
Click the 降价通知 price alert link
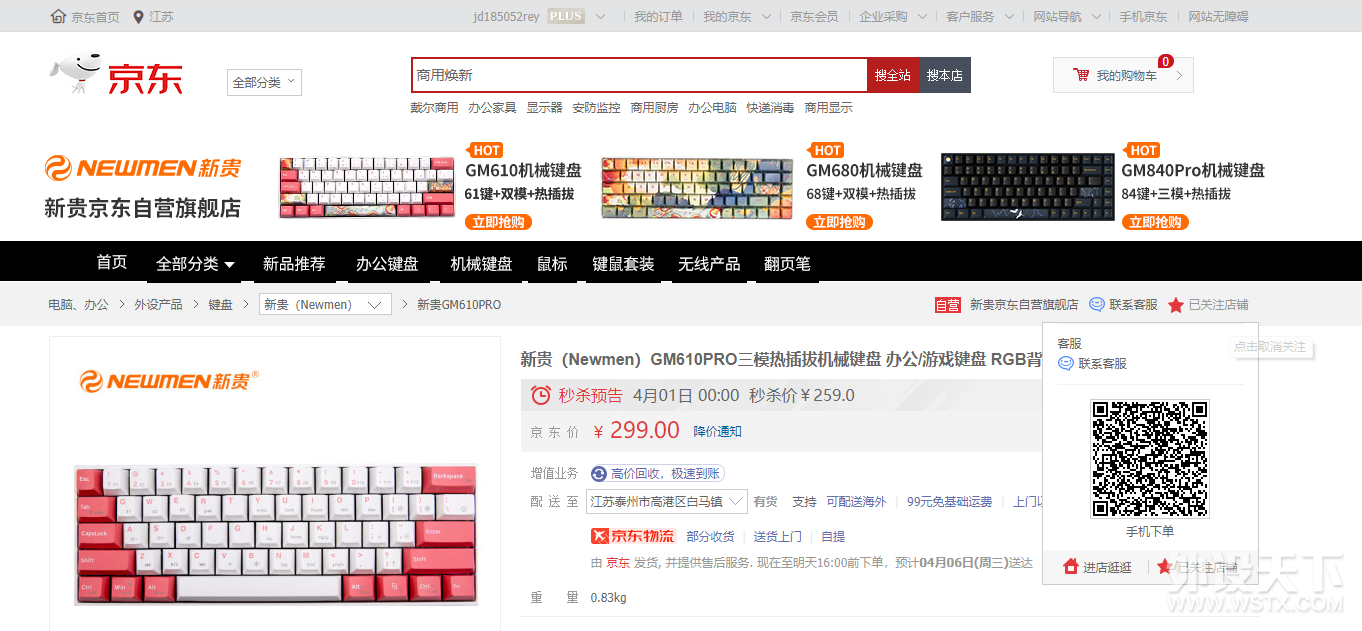point(718,431)
